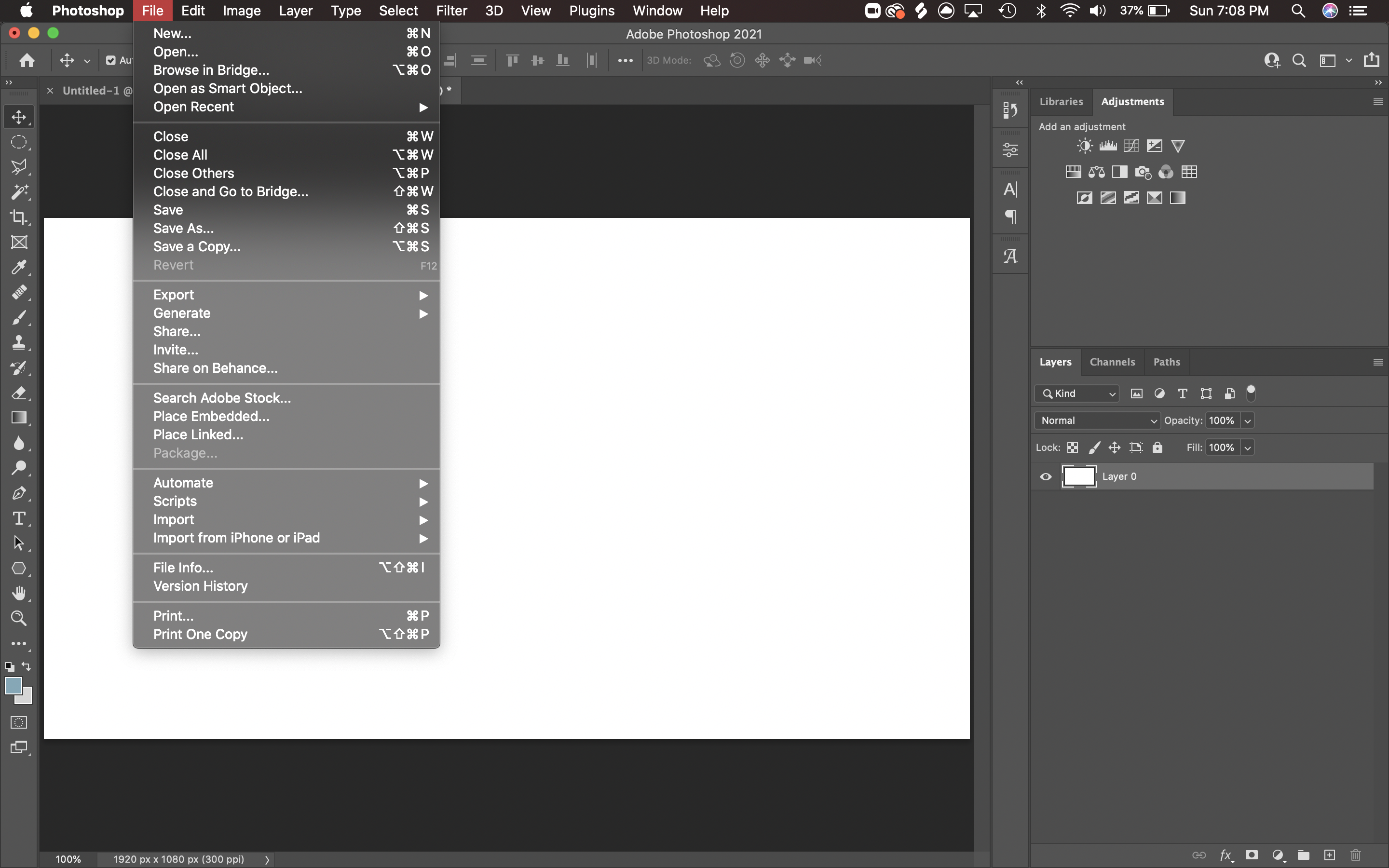Open the Kind filter dropdown
Screen dimensions: 1389x868
(1077, 393)
